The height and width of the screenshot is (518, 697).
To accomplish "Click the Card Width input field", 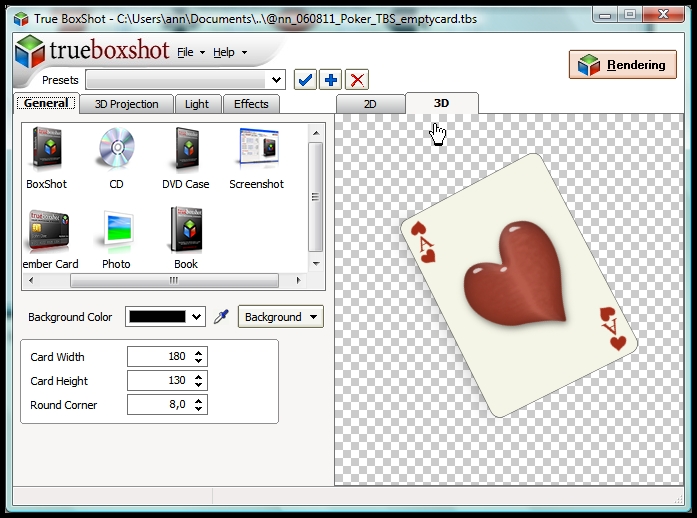I will point(159,357).
